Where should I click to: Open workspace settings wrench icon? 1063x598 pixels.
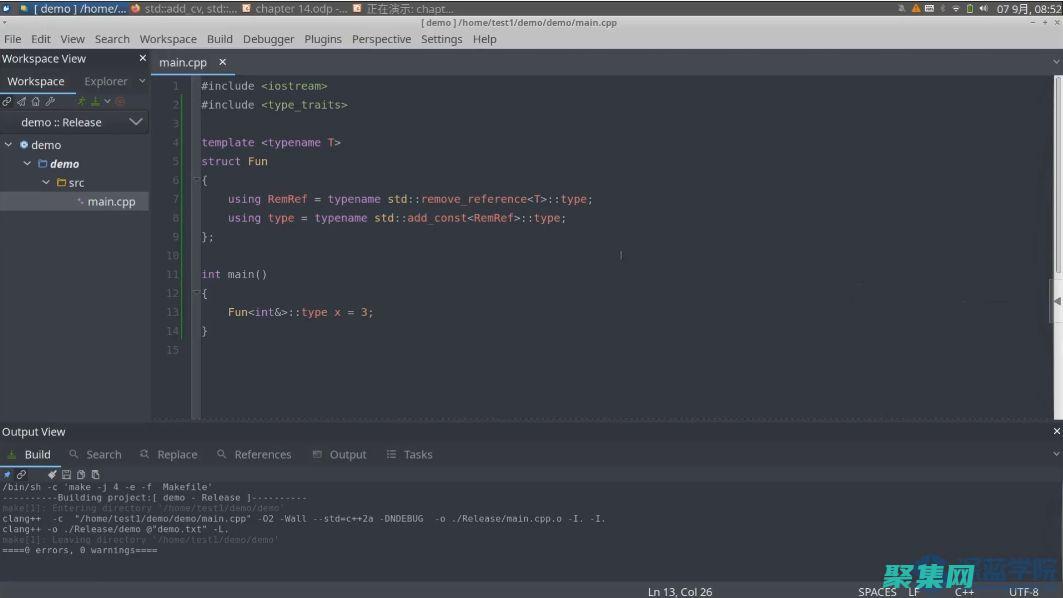tap(50, 101)
